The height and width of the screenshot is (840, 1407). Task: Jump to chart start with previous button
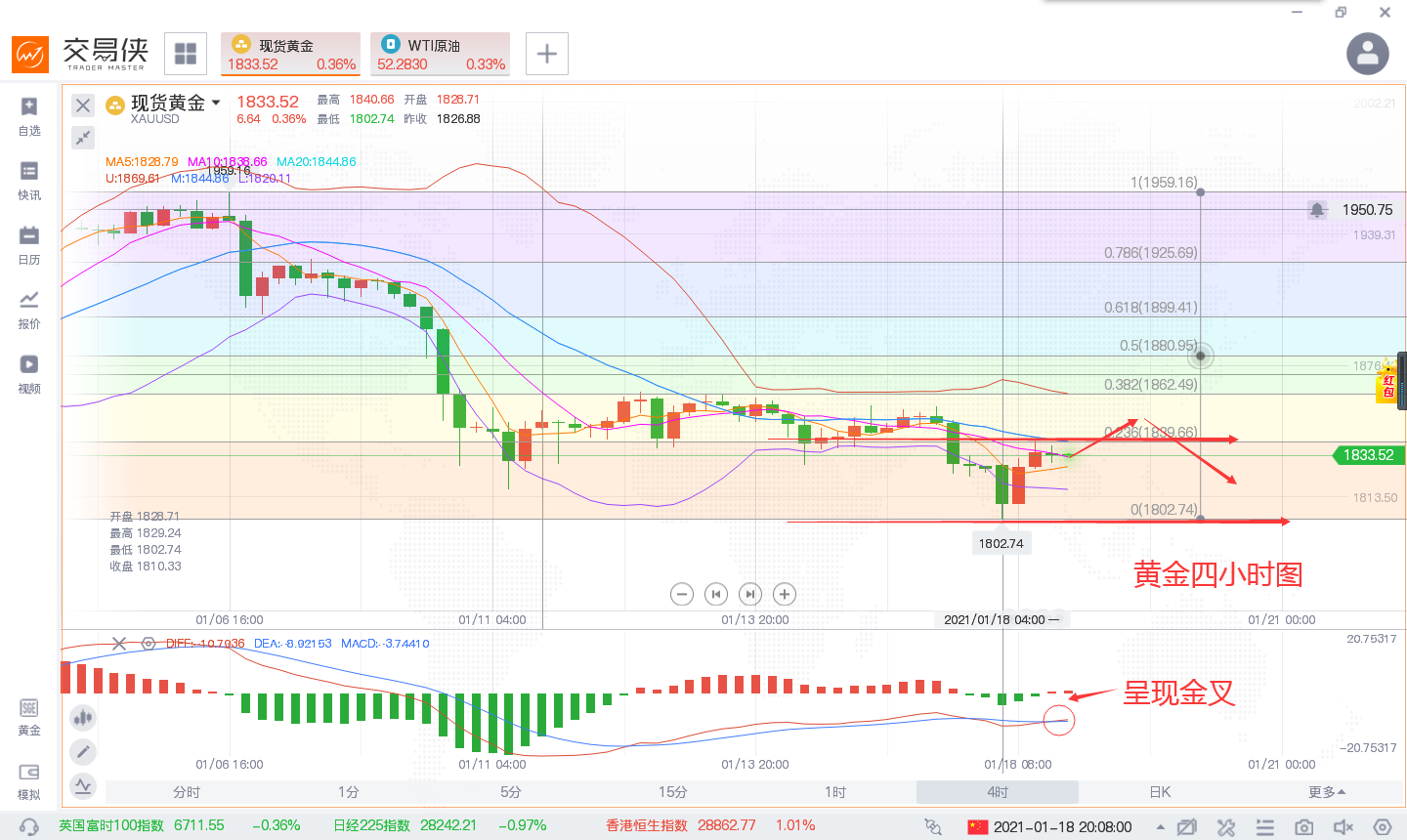[716, 594]
